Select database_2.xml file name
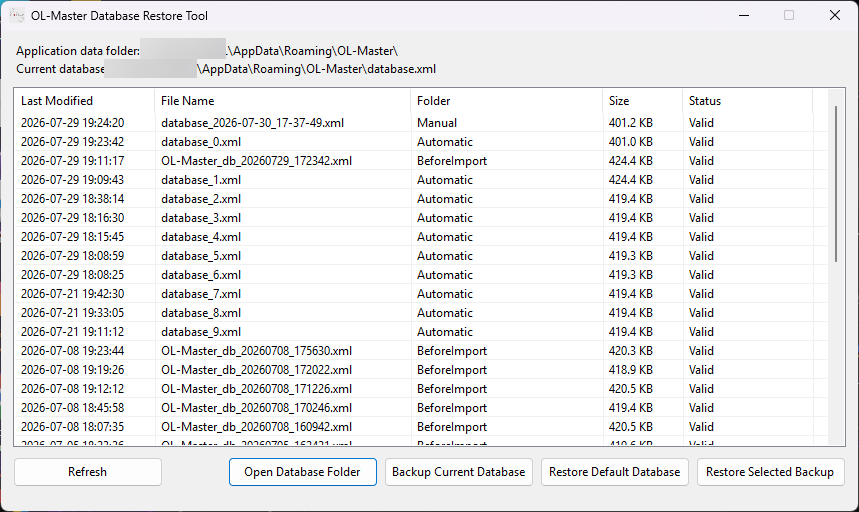859x512 pixels. [201, 199]
